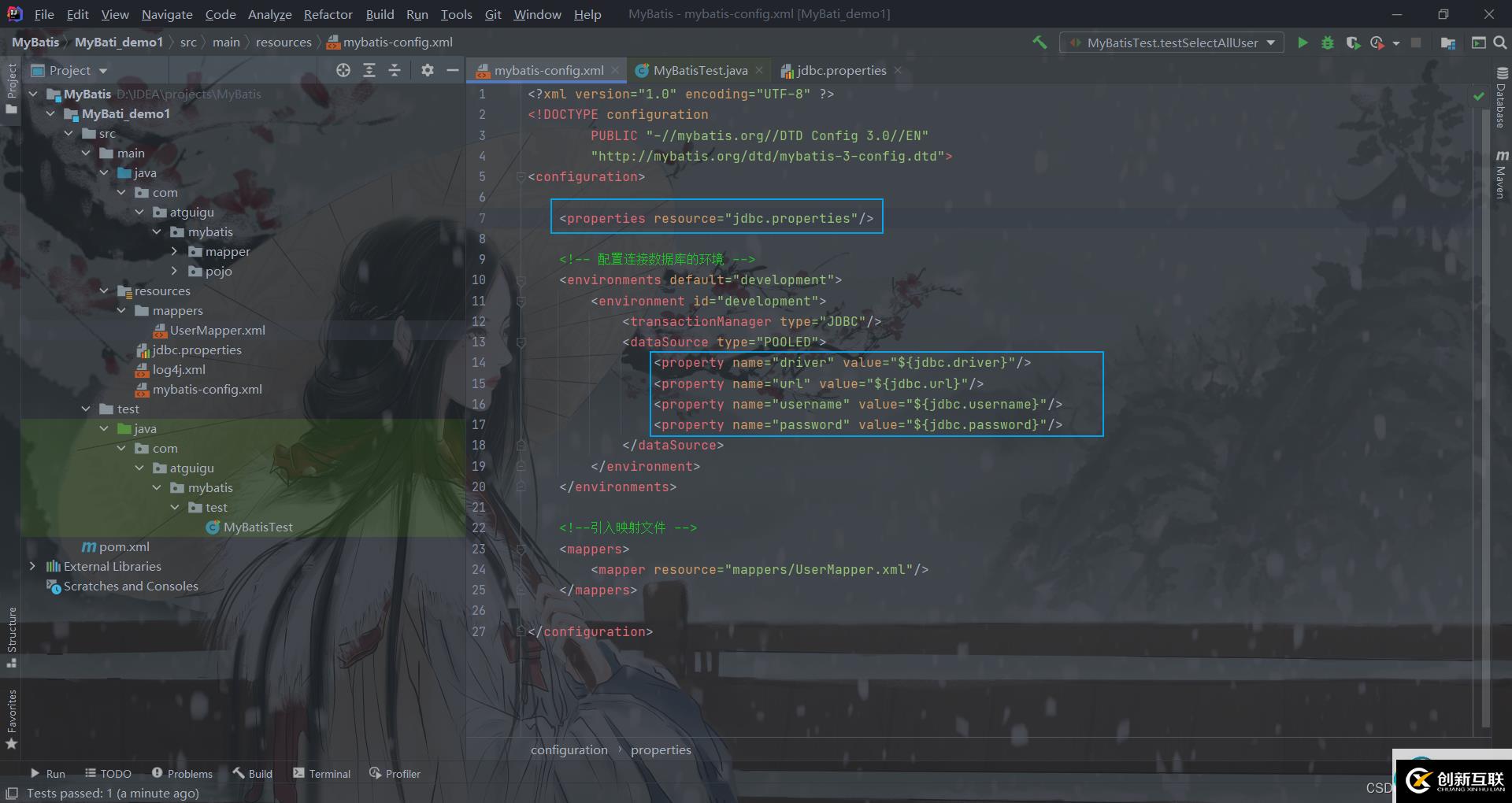Image resolution: width=1512 pixels, height=803 pixels.
Task: Collapse the MyBati_demo1 module node
Action: [51, 113]
